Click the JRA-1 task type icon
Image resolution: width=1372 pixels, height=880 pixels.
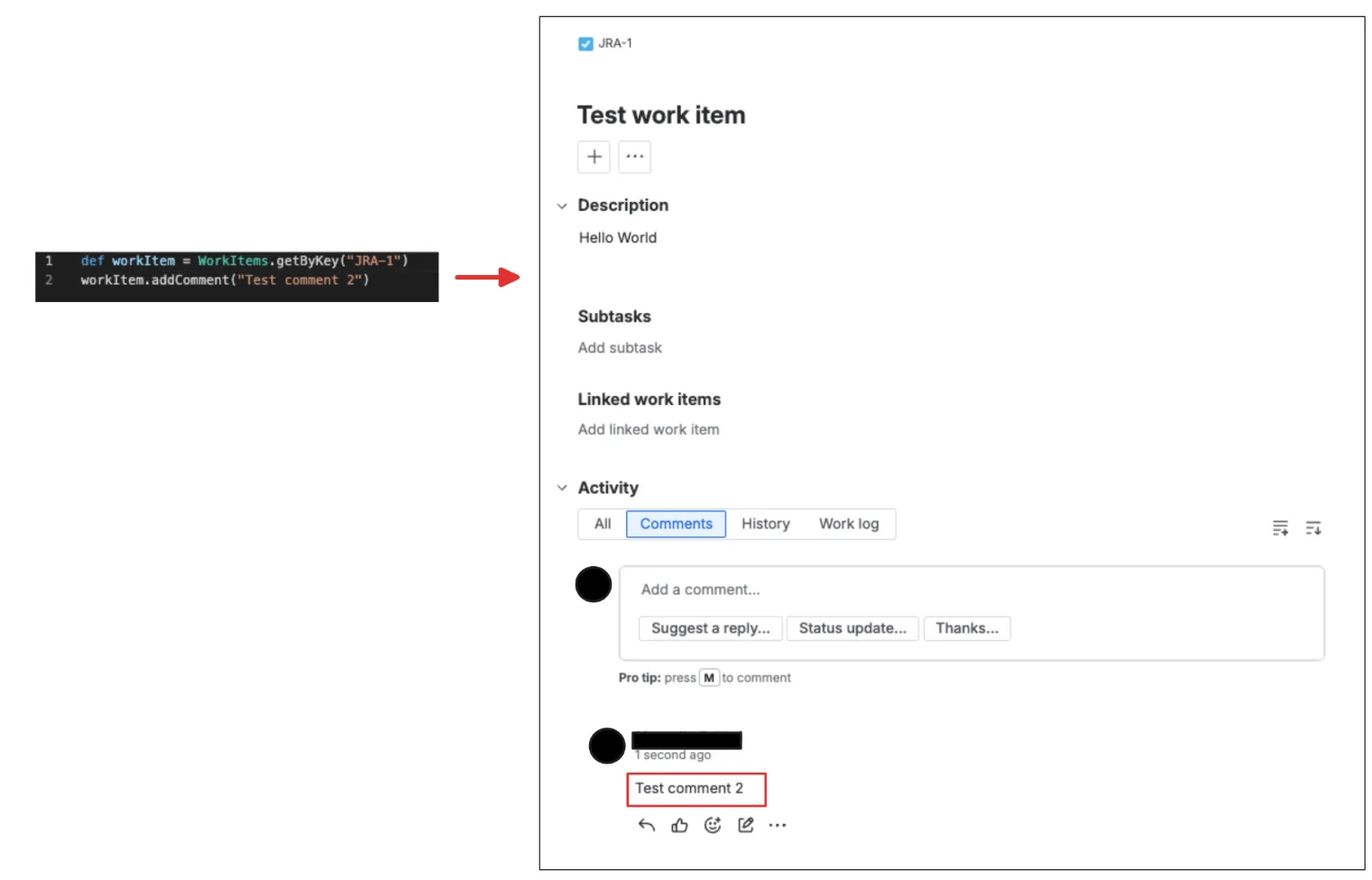pyautogui.click(x=585, y=43)
